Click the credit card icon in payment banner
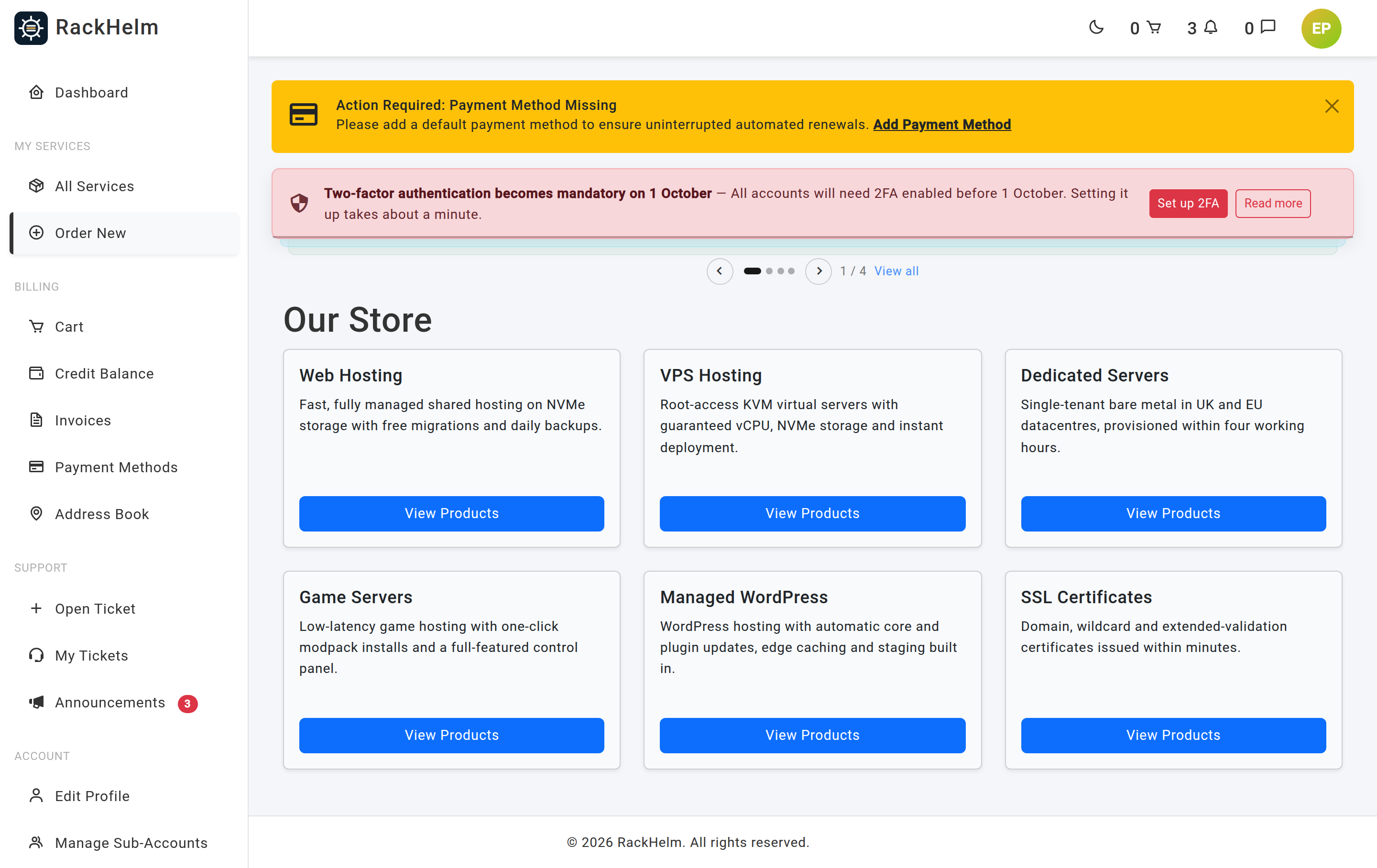Screen dimensions: 1377x868 303,115
